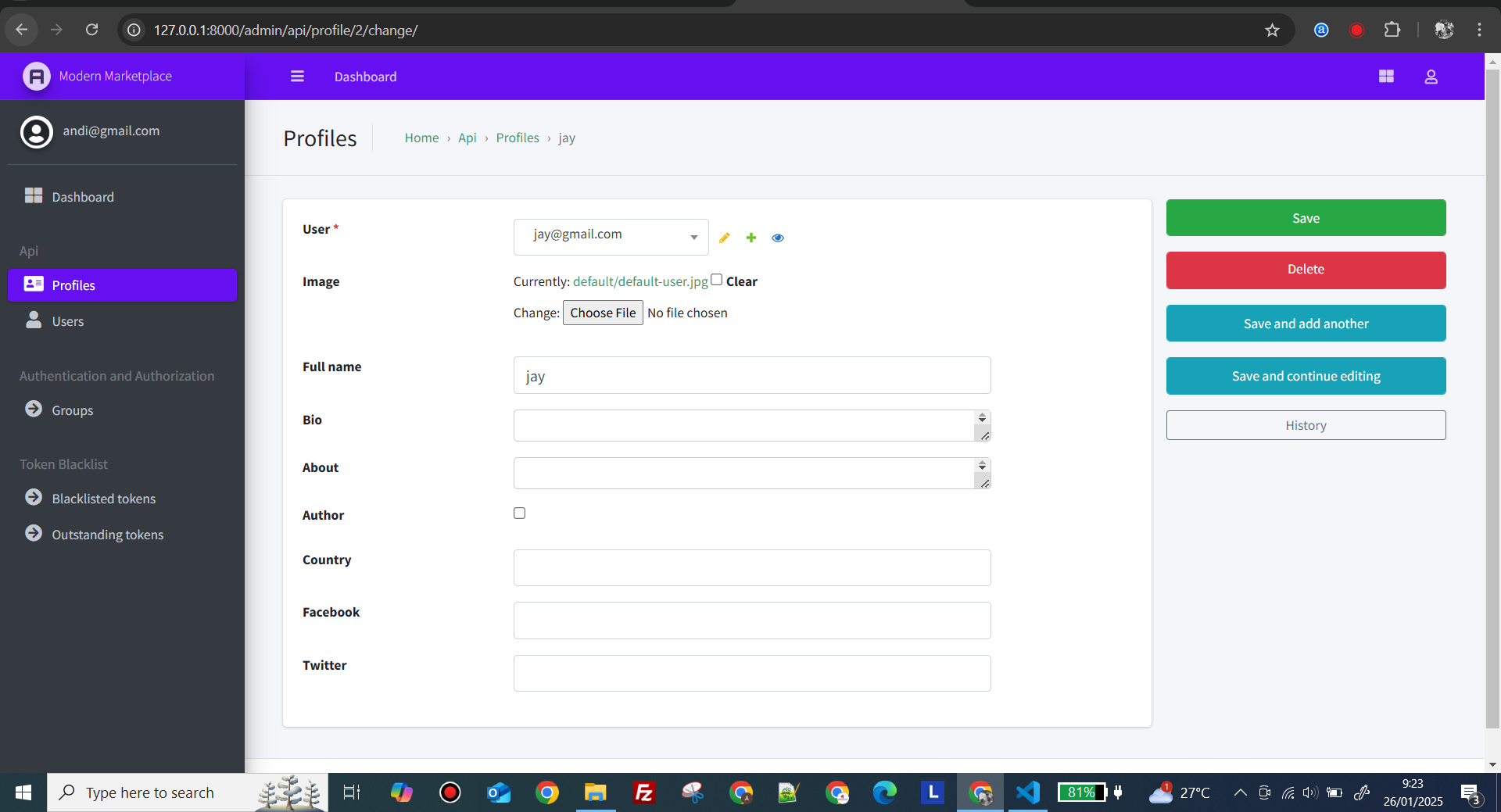Viewport: 1501px width, 812px height.
Task: Open default/default-user.jpg image link
Action: (x=640, y=281)
